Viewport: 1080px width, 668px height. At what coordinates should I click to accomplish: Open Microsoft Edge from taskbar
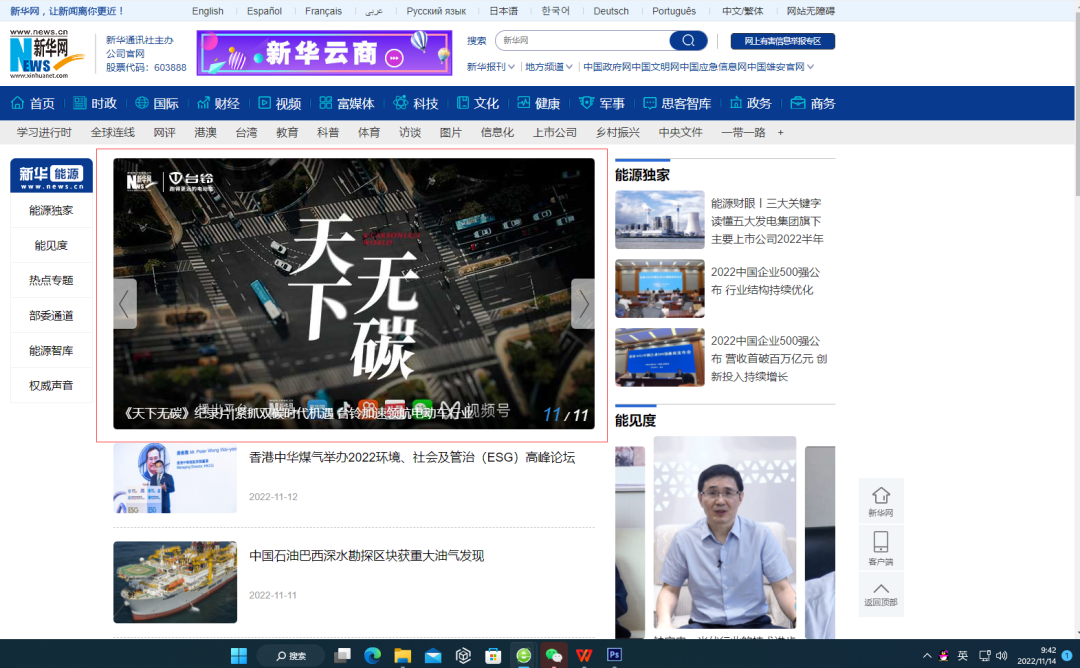pos(372,656)
